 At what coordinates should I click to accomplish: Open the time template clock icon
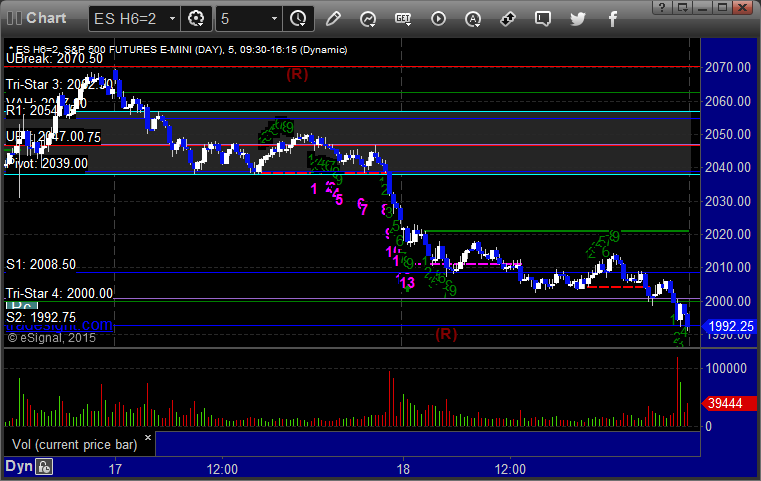pos(298,19)
